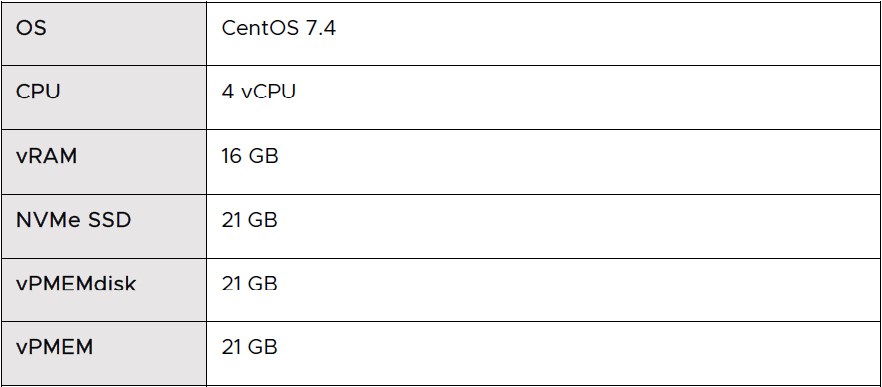
Task: Click the vRAM label cell
Action: pos(104,162)
